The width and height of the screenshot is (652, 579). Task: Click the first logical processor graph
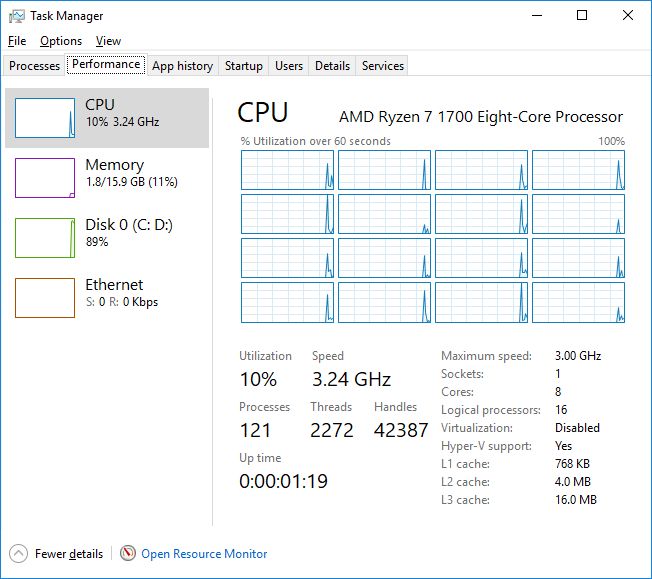point(287,170)
